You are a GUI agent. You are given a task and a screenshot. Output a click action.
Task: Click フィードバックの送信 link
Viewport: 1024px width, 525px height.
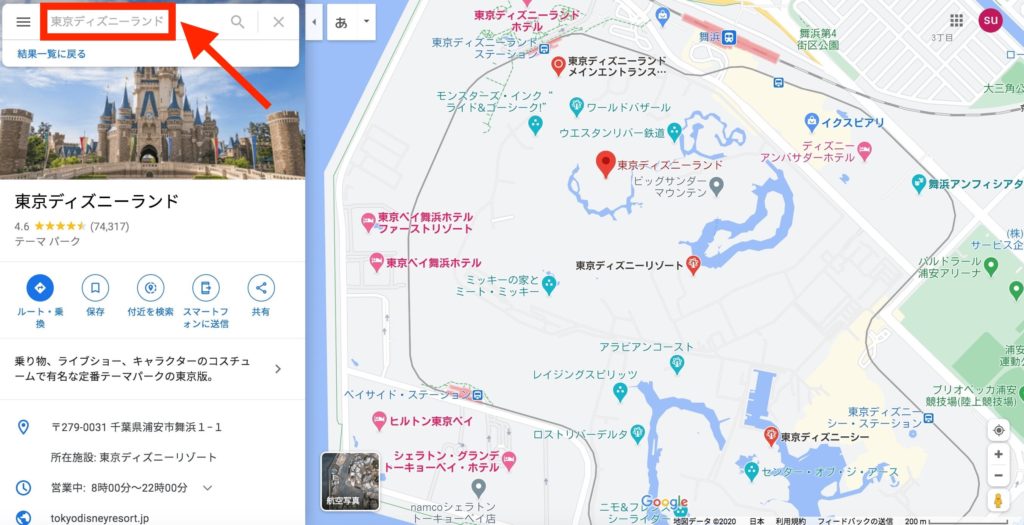(855, 520)
